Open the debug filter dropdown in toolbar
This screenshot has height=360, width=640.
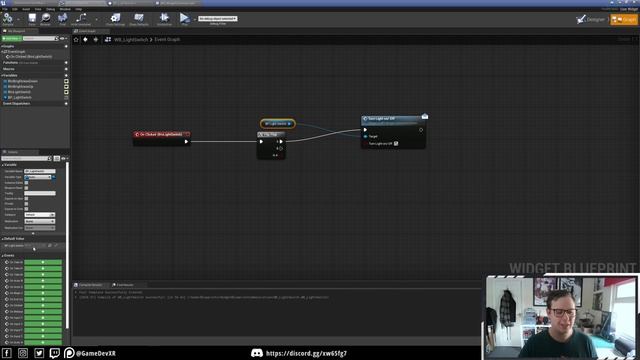click(x=218, y=19)
